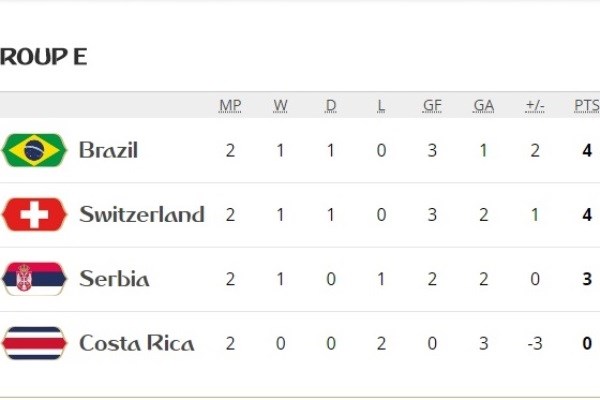Click the Group E heading
Screen dimensions: 600x400
(x=43, y=57)
